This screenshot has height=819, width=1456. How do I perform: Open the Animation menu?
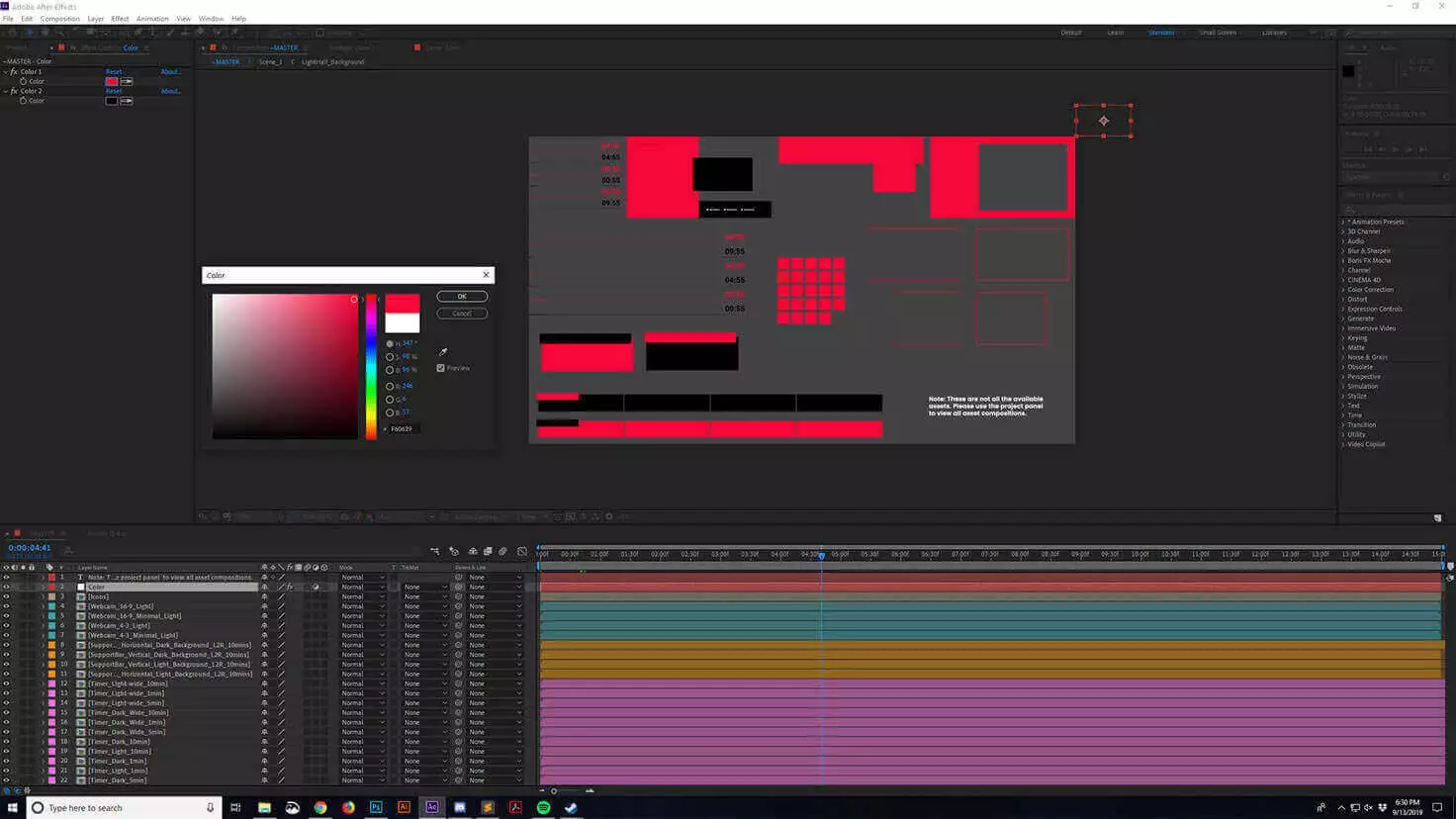(x=152, y=19)
